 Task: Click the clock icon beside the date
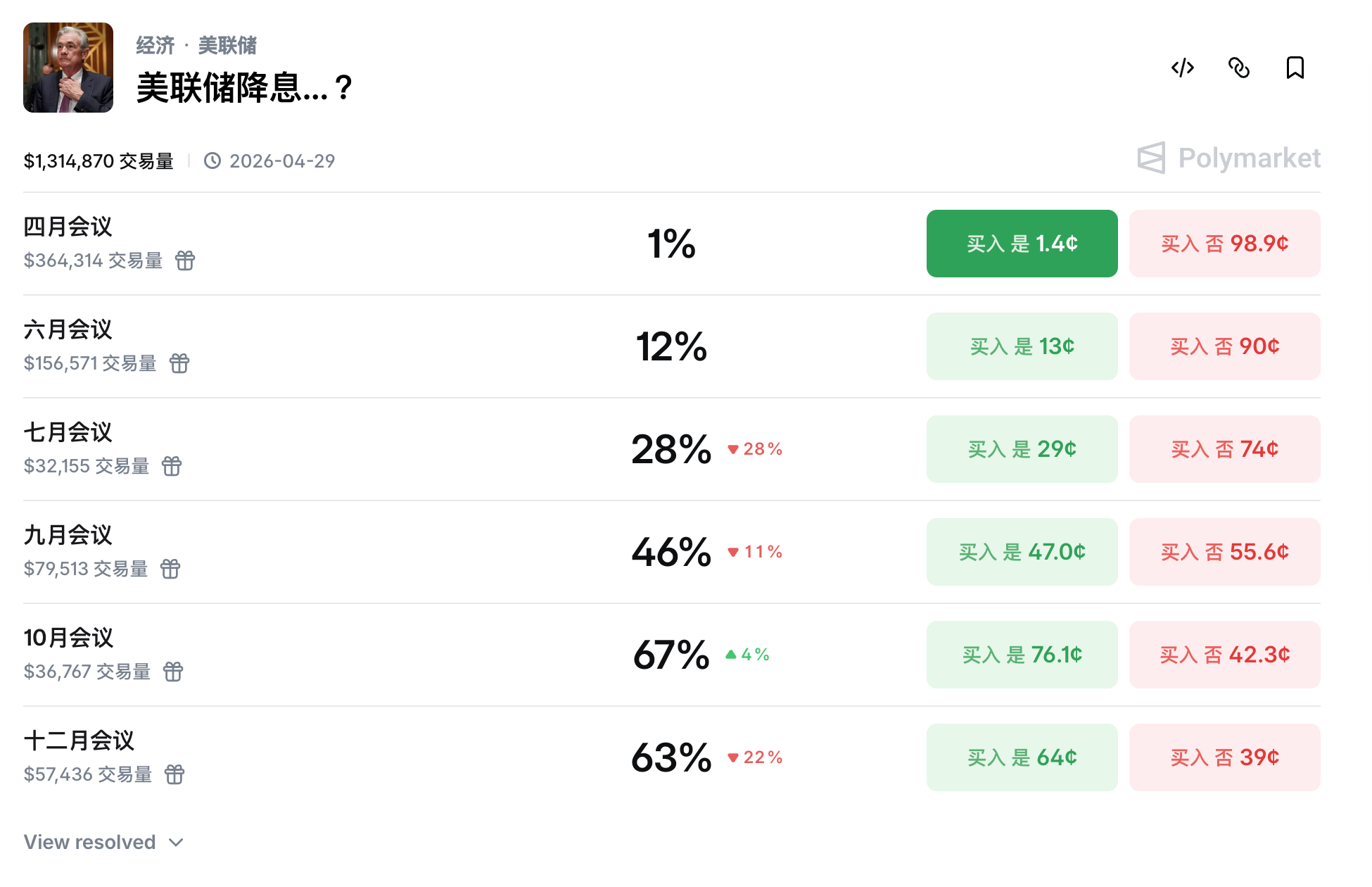click(x=213, y=160)
